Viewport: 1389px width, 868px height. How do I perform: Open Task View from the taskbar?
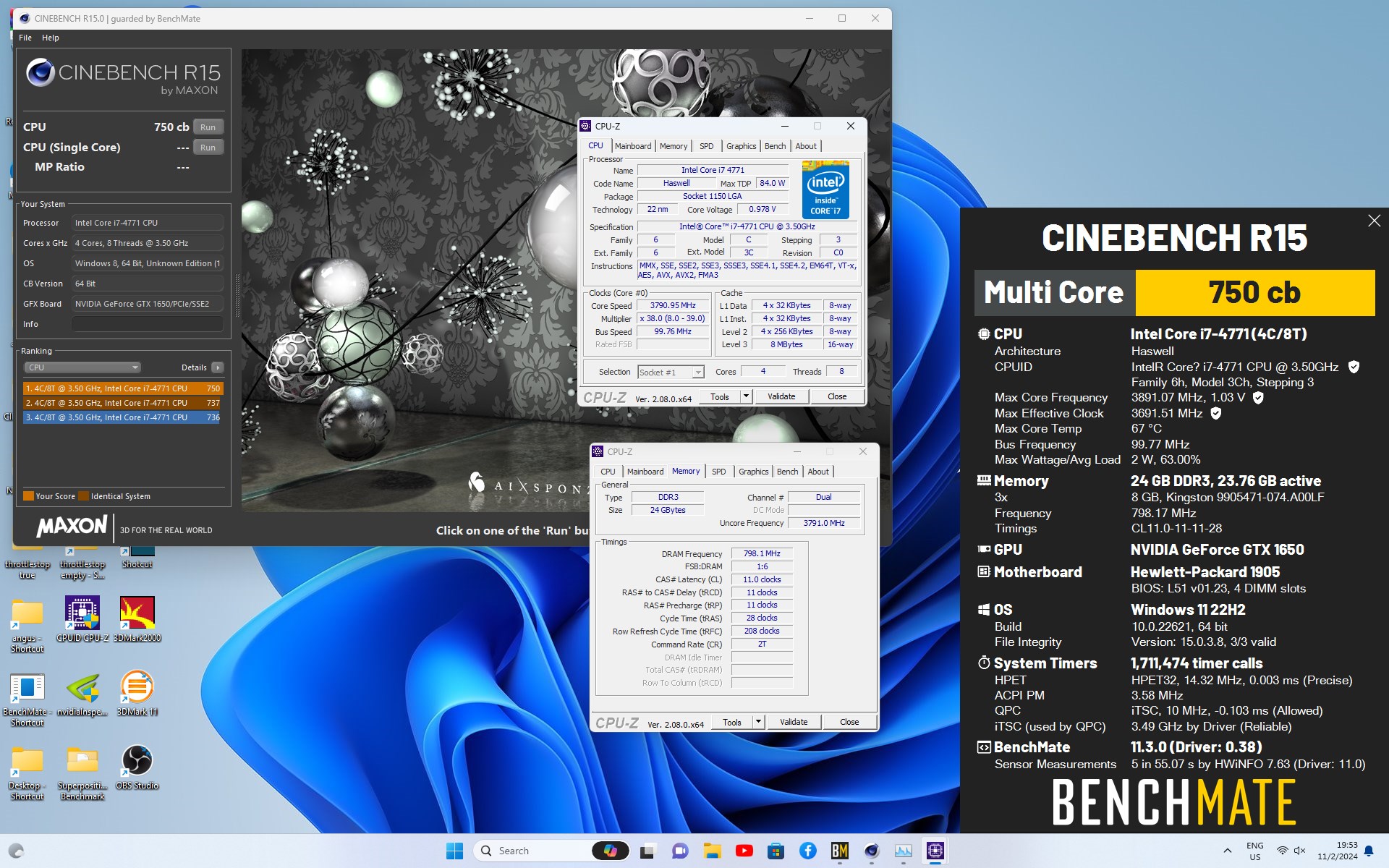point(649,851)
